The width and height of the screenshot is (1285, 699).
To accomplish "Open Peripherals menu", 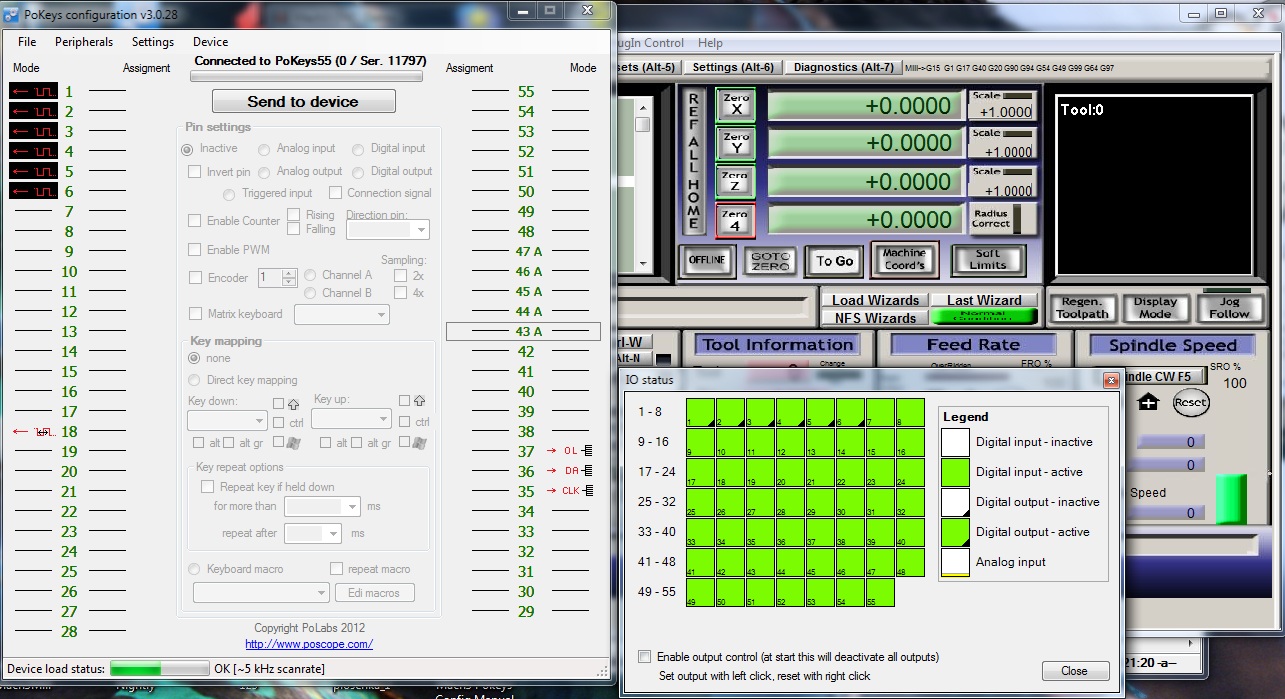I will pyautogui.click(x=84, y=42).
